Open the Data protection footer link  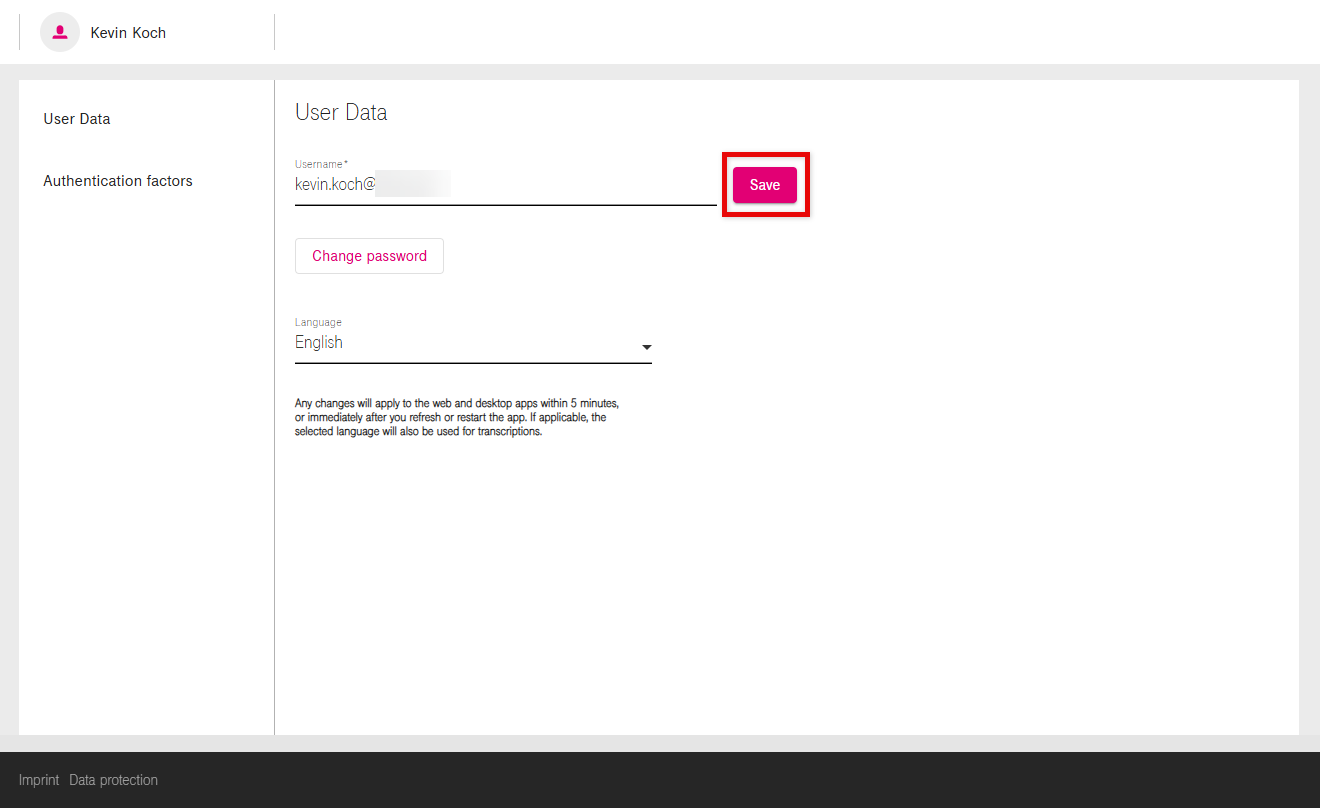(x=113, y=780)
